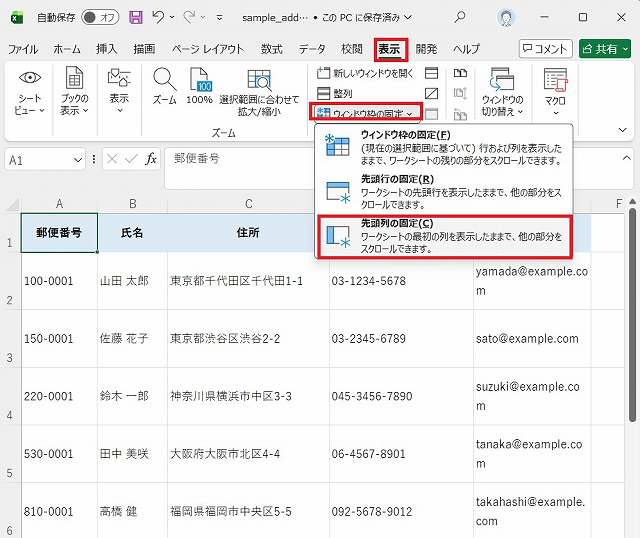Click the 100% zoom icon
Screen dimensions: 640x538
click(x=199, y=87)
